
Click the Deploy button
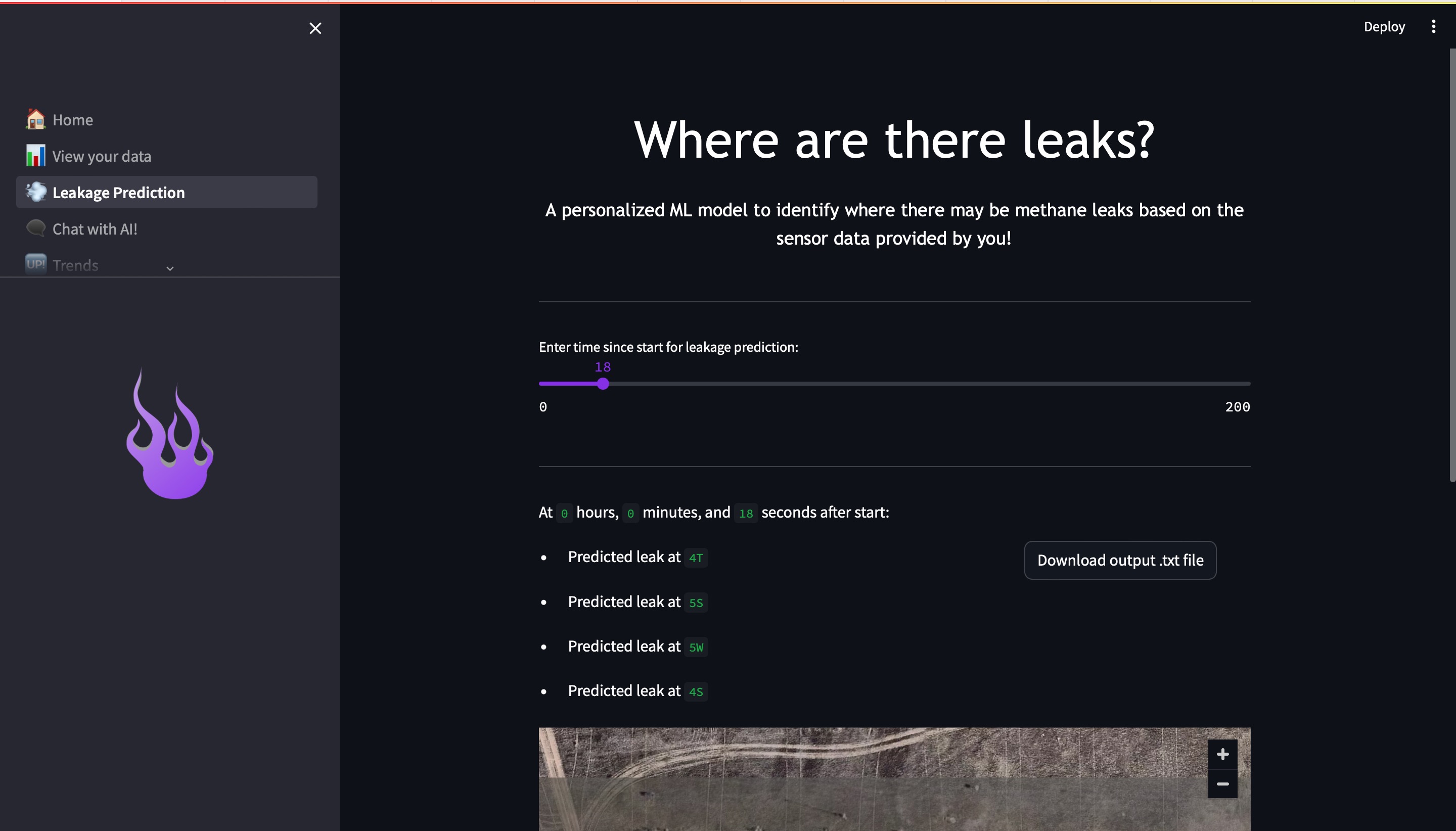tap(1384, 27)
